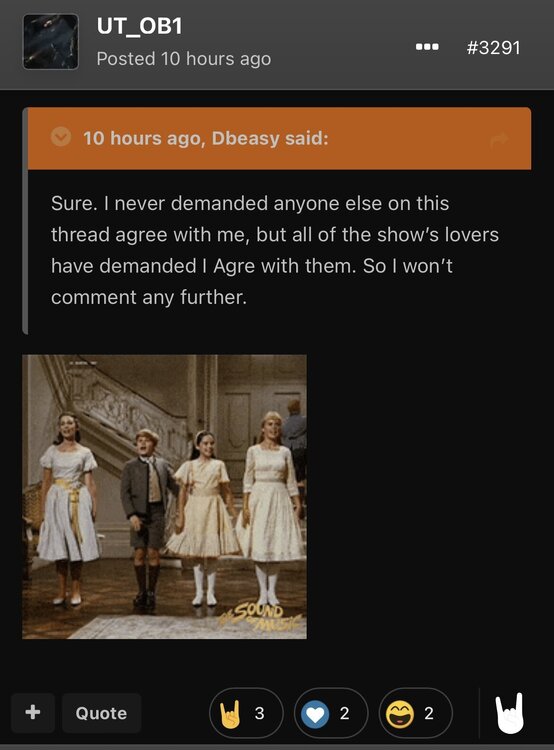Click the quoted message text by Dbeasy
Viewport: 554px width, 750px height.
point(275,250)
